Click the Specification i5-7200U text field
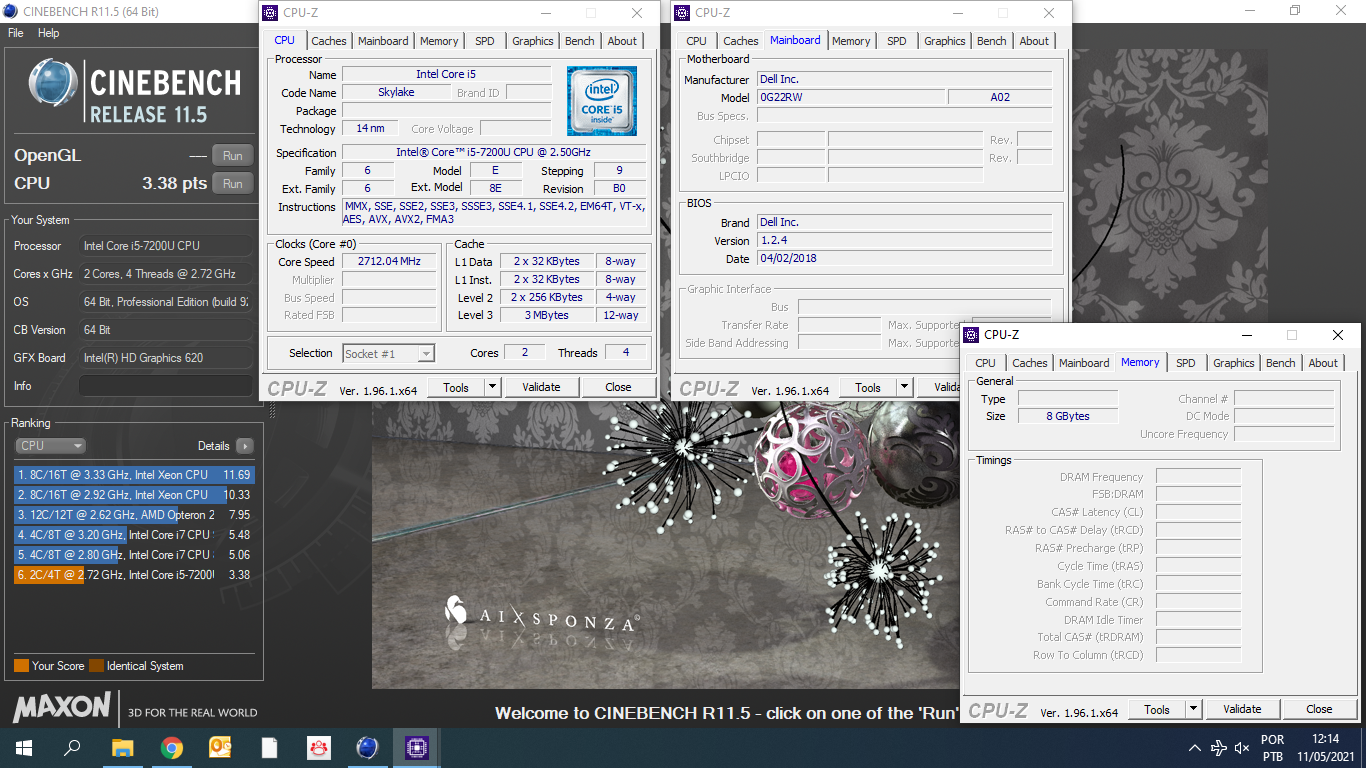This screenshot has width=1366, height=768. pos(494,152)
